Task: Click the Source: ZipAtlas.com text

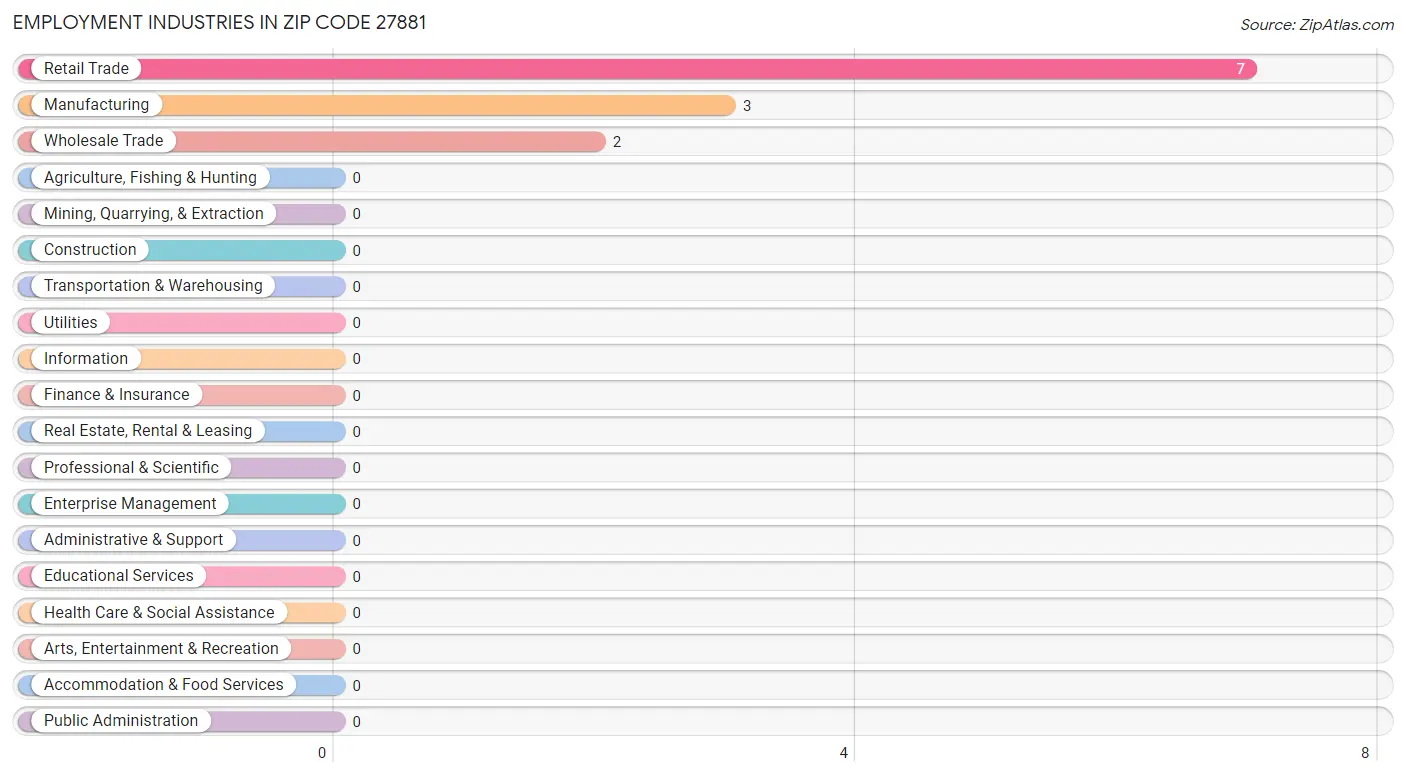Action: click(1317, 25)
